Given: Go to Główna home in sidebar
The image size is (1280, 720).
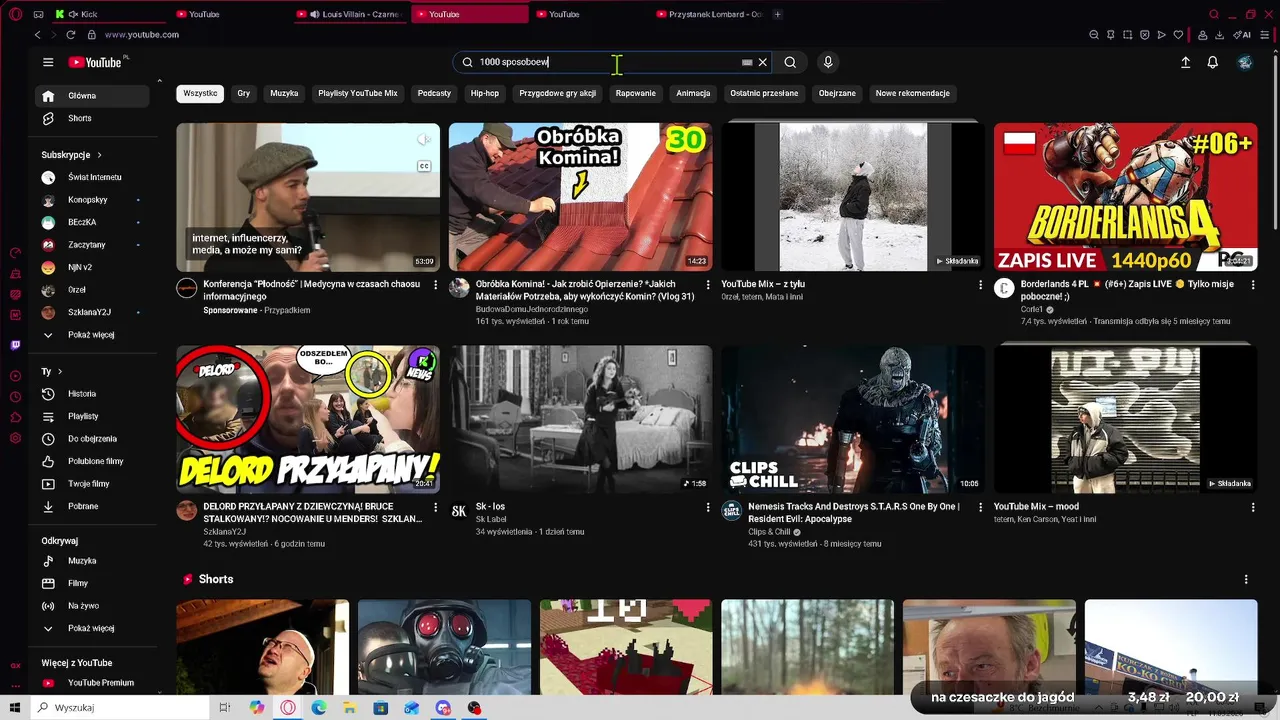Looking at the screenshot, I should (94, 96).
